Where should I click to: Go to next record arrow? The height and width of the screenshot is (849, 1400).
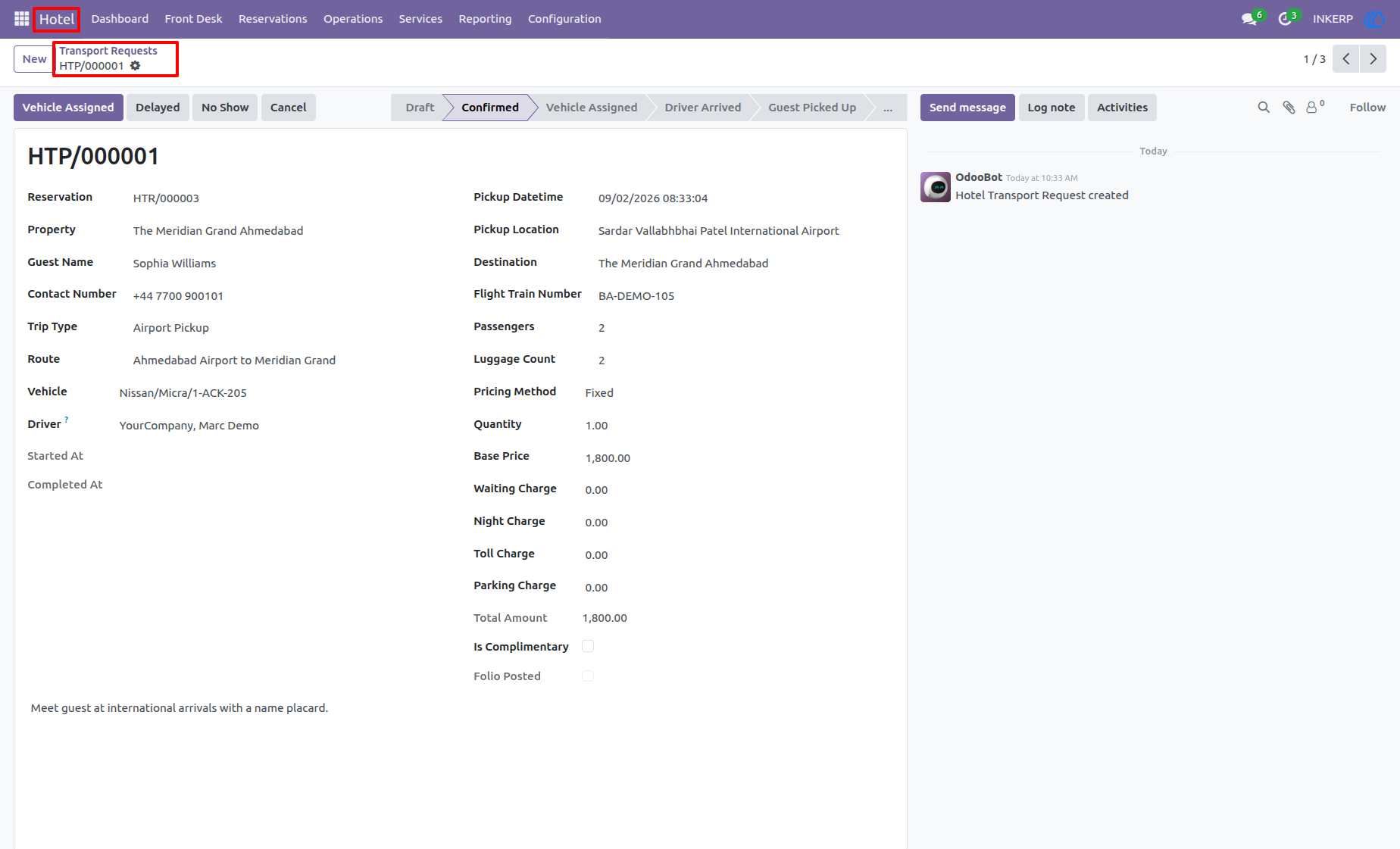pyautogui.click(x=1373, y=59)
